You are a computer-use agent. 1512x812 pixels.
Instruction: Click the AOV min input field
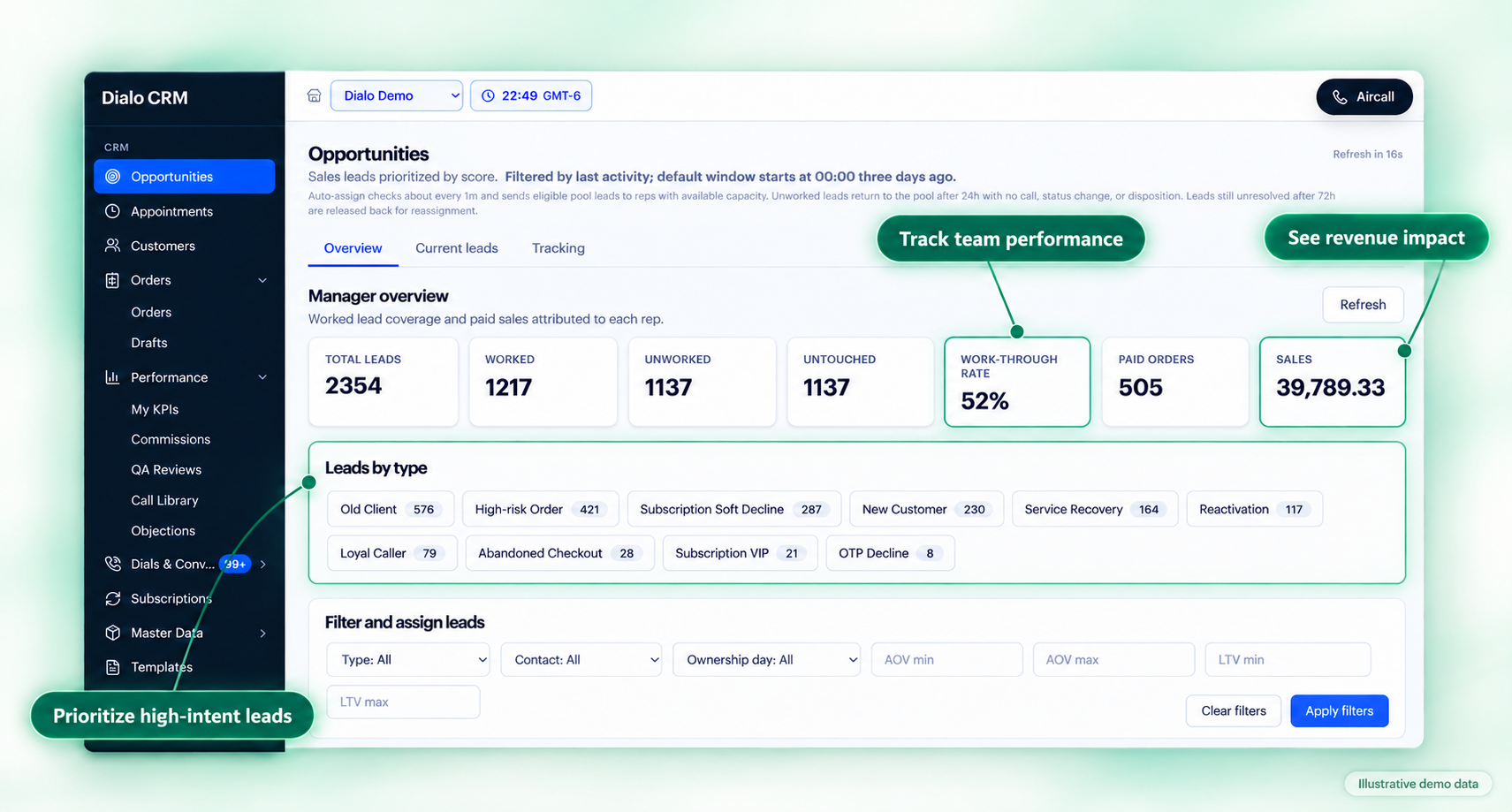[946, 660]
